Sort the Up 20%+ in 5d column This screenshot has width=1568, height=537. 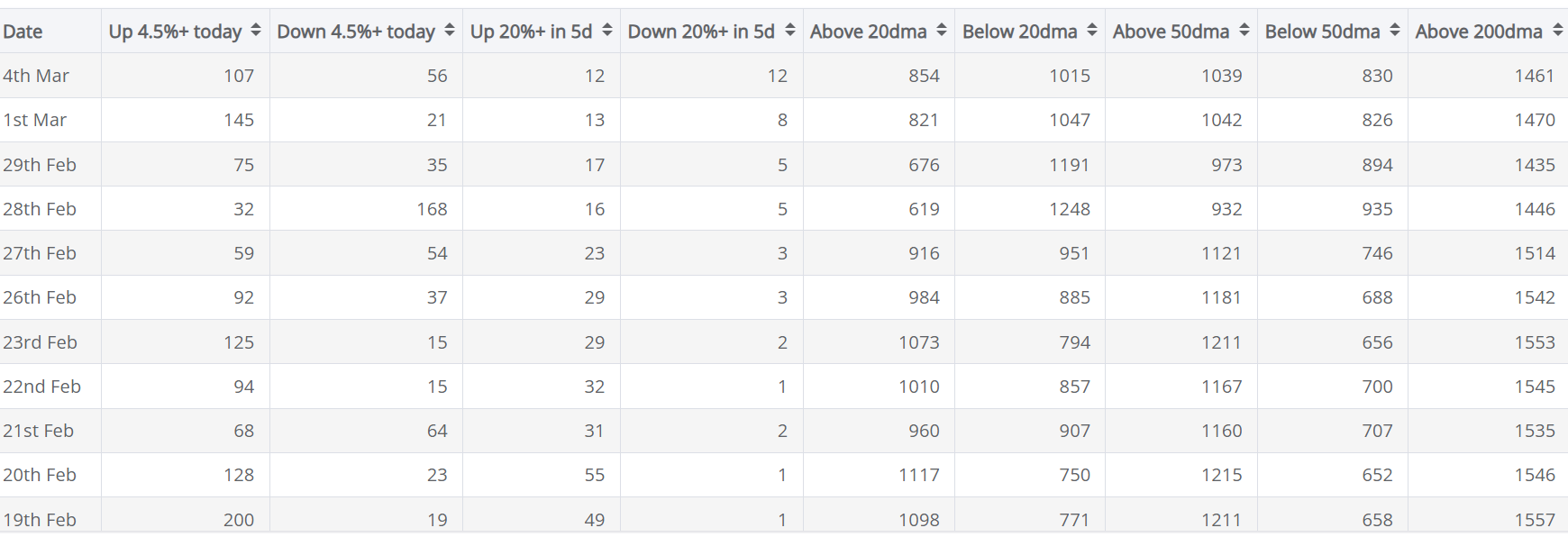pos(607,31)
